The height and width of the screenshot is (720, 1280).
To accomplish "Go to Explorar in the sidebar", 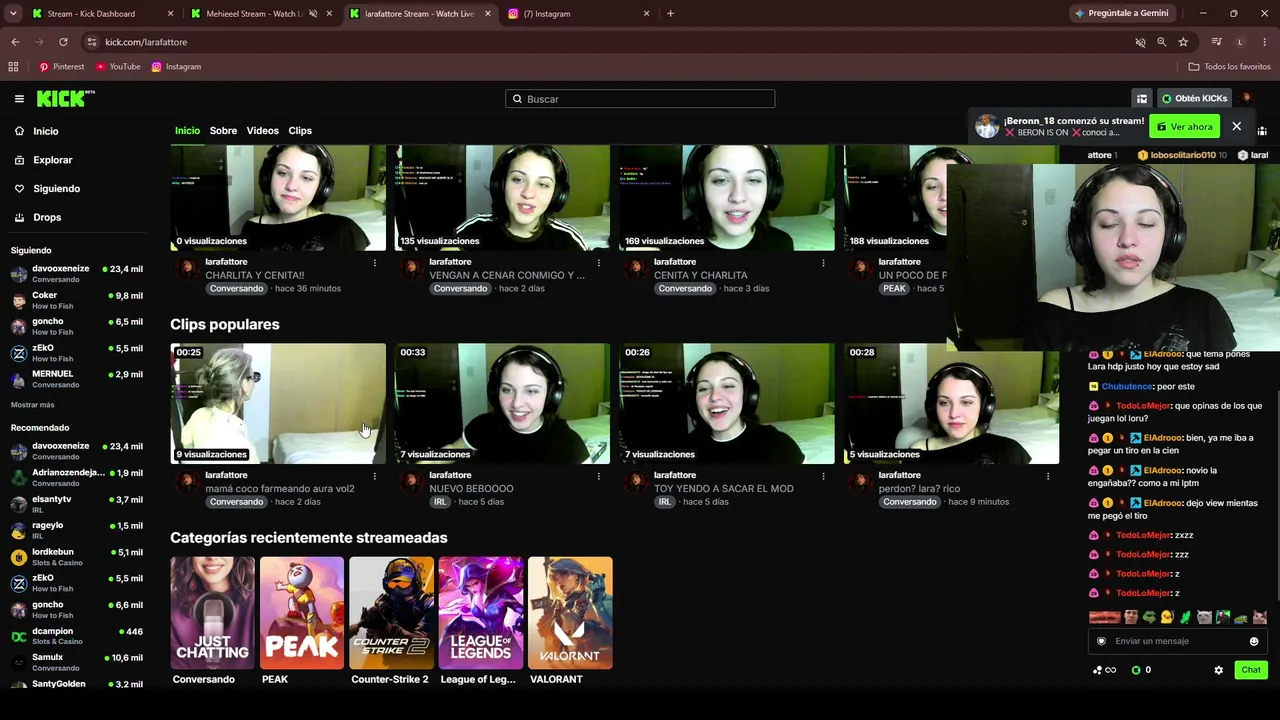I will 44,160.
